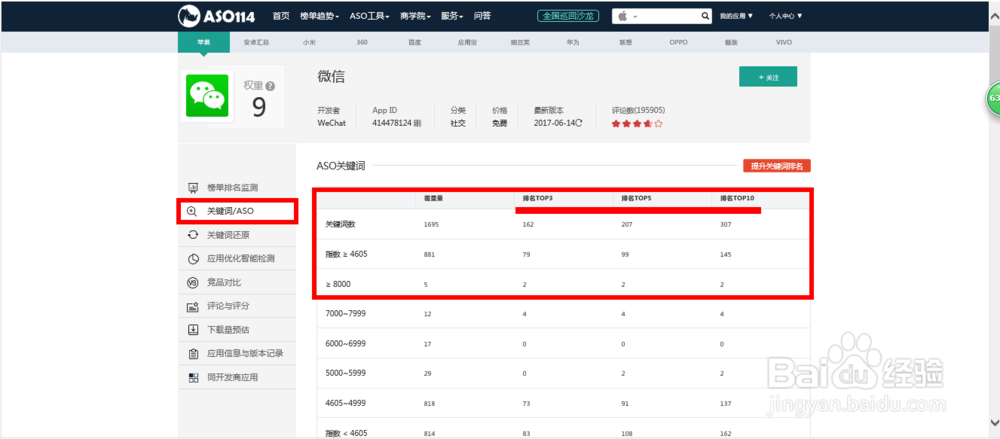Viewport: 1000px width, 439px height.
Task: Click the 5000~5999 row label
Action: (345, 373)
